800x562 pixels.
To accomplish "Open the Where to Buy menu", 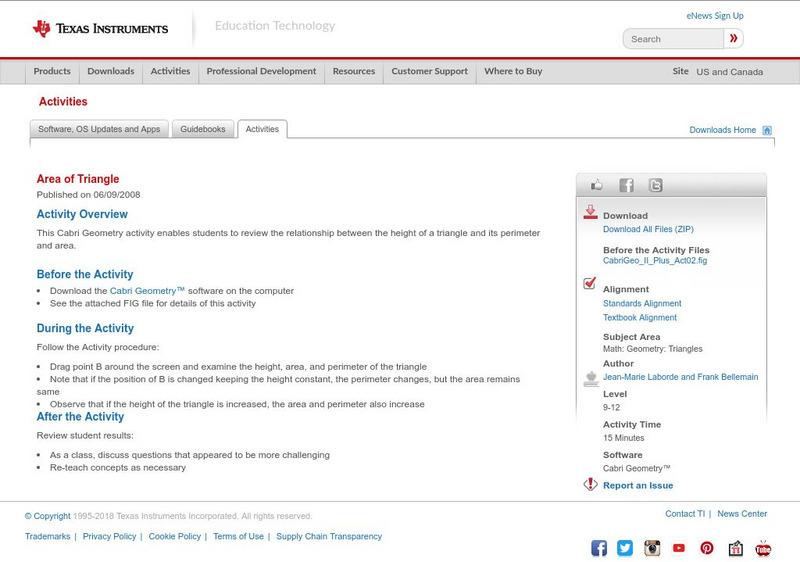I will pyautogui.click(x=513, y=71).
